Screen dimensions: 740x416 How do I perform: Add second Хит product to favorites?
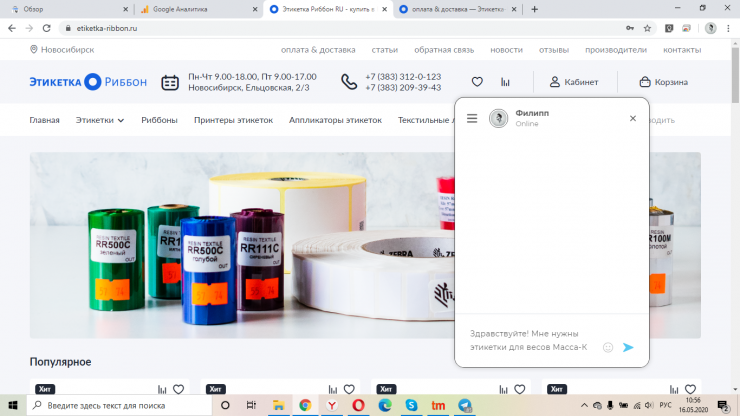(x=349, y=389)
